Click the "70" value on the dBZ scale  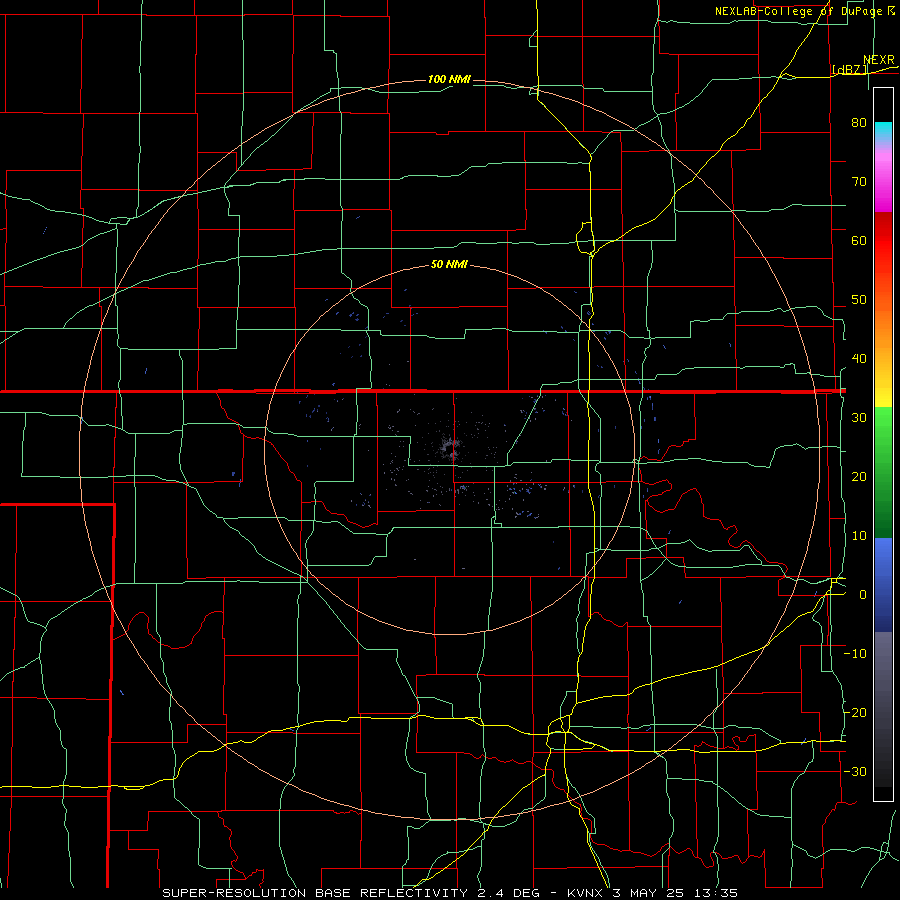click(859, 182)
